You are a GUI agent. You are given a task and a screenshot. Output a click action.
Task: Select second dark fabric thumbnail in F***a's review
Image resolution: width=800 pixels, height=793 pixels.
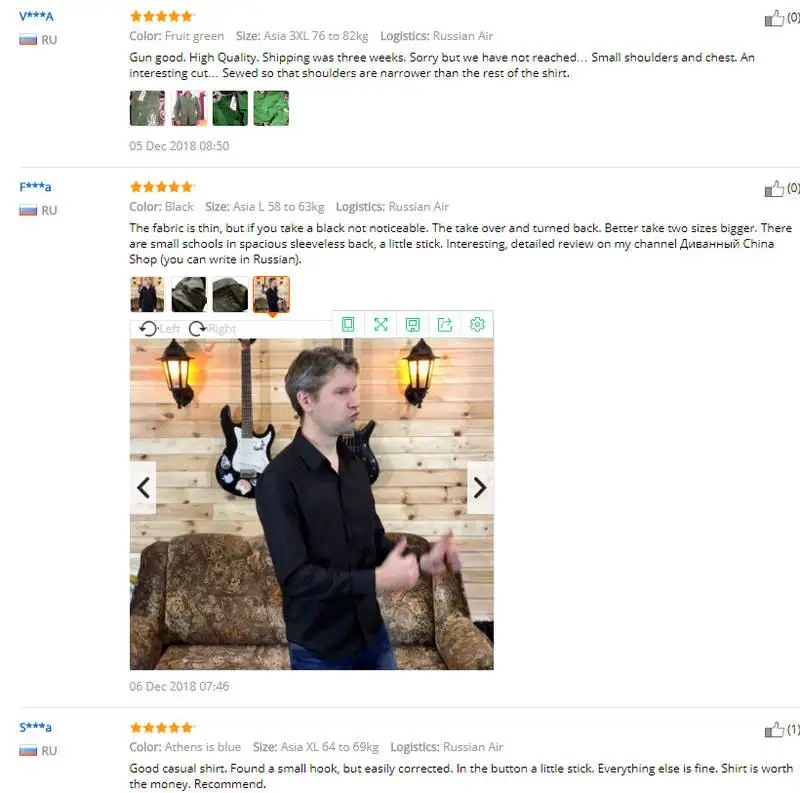point(189,294)
